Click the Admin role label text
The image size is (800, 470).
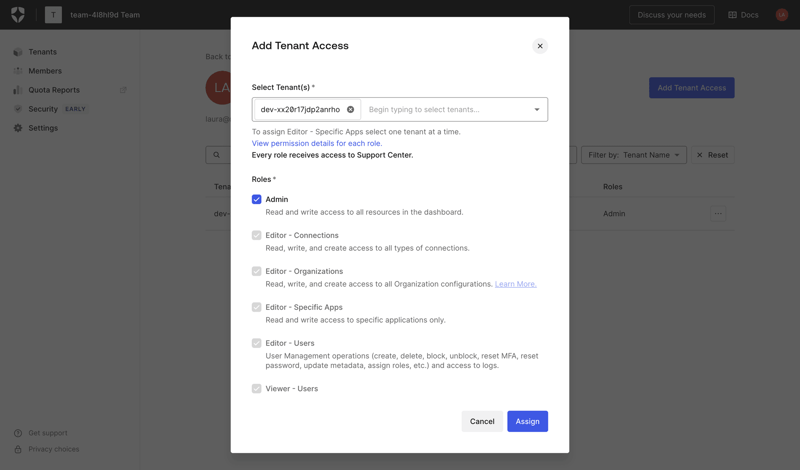[277, 200]
